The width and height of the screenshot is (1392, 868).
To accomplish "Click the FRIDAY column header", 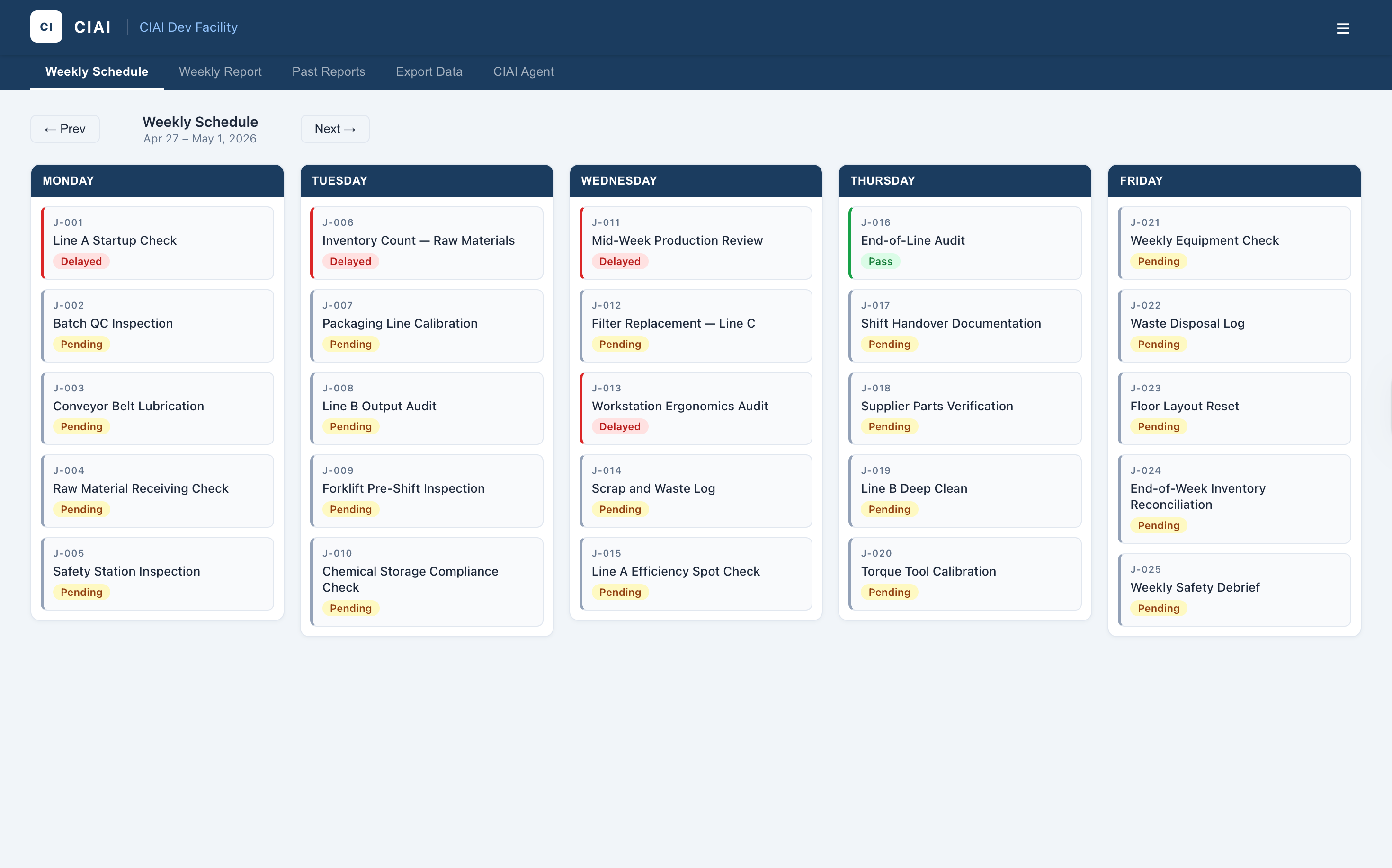I will point(1235,181).
